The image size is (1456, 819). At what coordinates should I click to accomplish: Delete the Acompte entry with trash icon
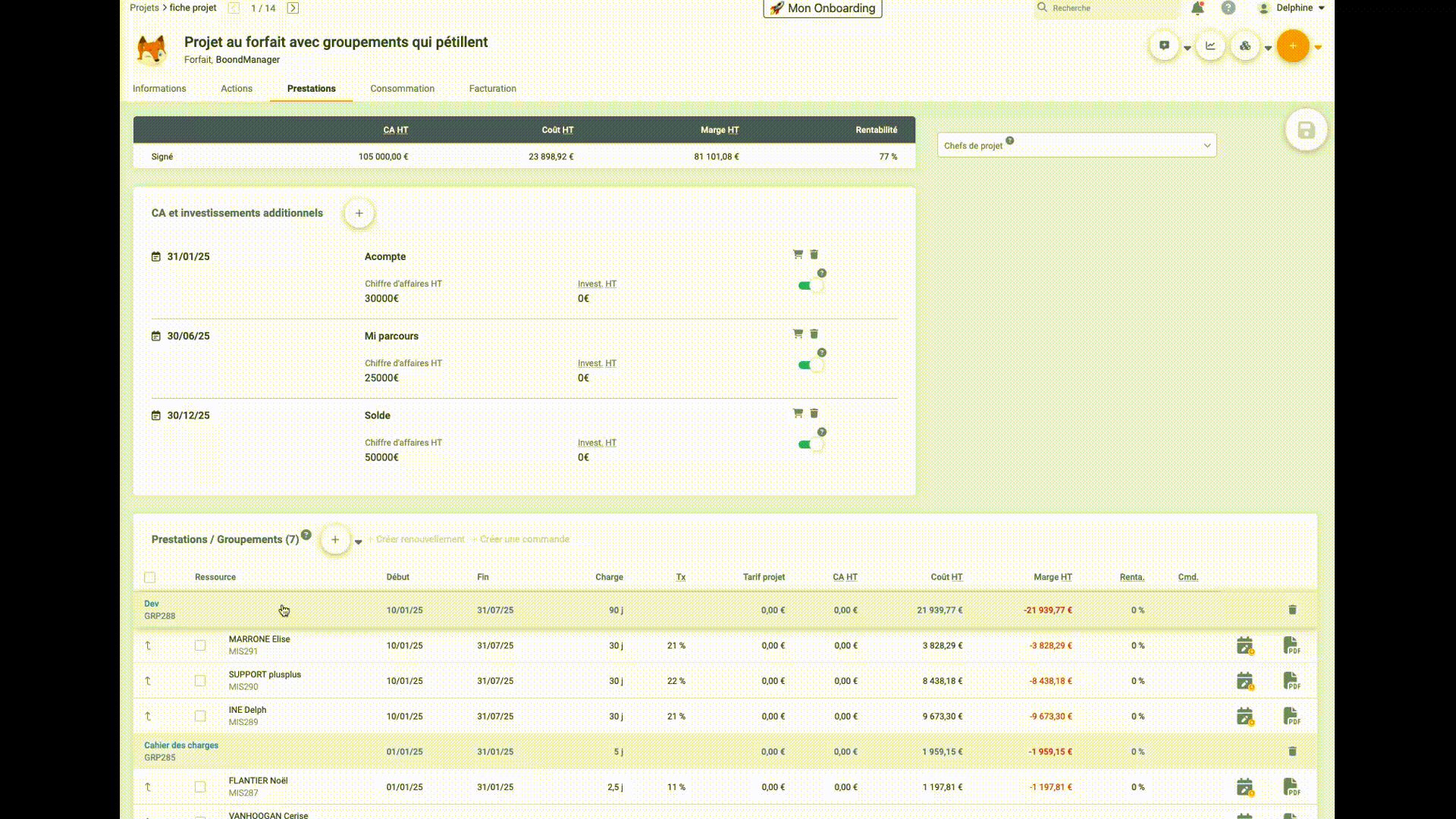click(814, 255)
